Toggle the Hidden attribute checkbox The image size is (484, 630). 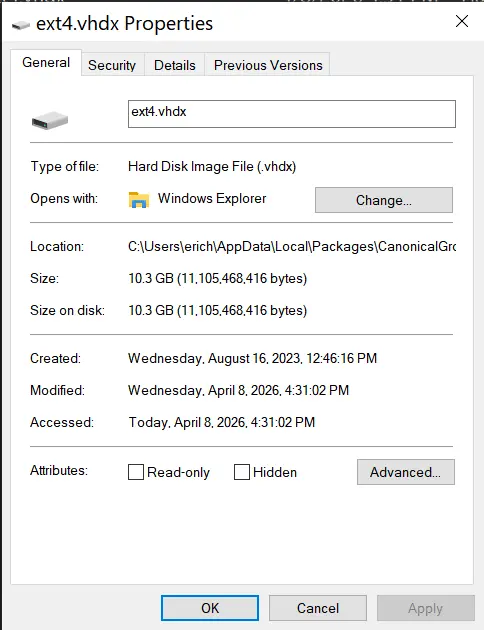coord(242,472)
